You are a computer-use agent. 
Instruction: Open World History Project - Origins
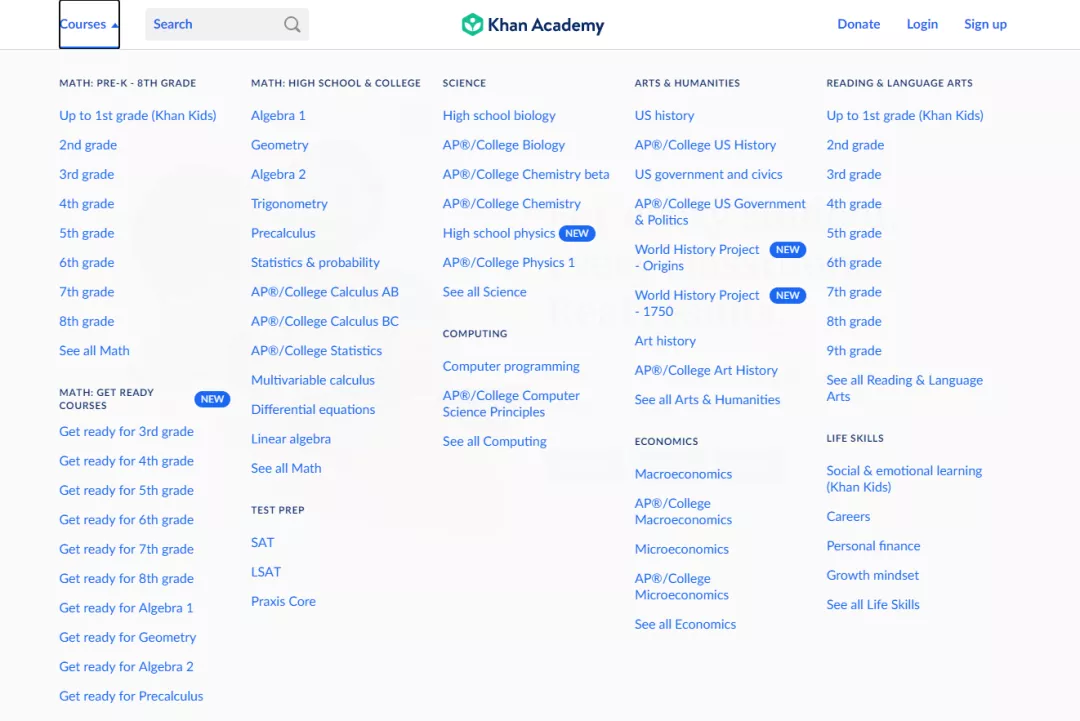[x=696, y=258]
